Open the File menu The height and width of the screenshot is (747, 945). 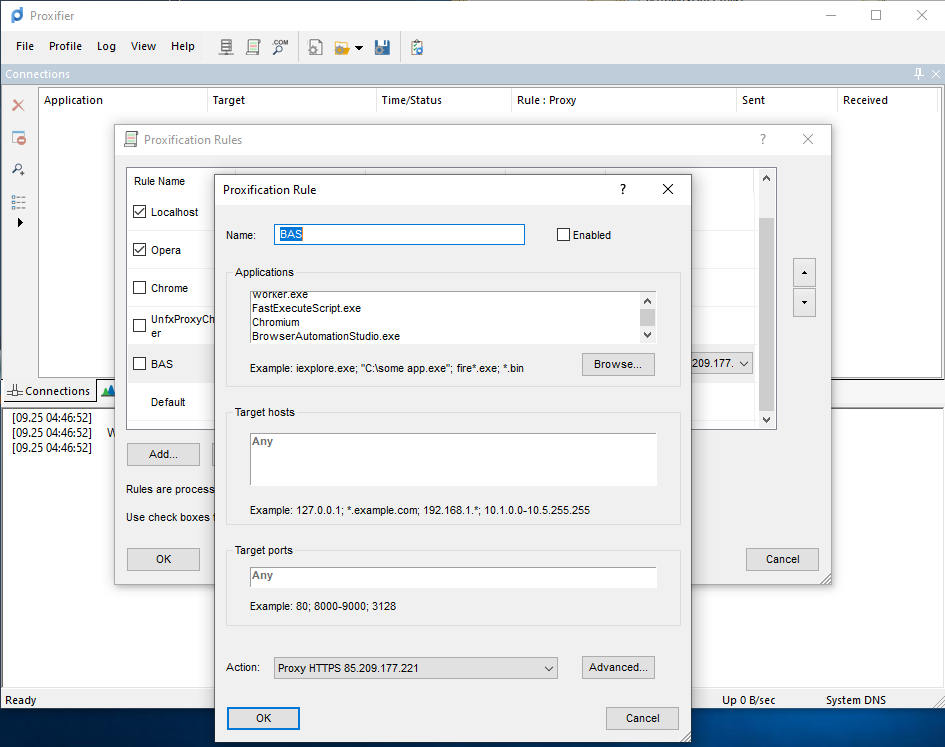point(25,46)
